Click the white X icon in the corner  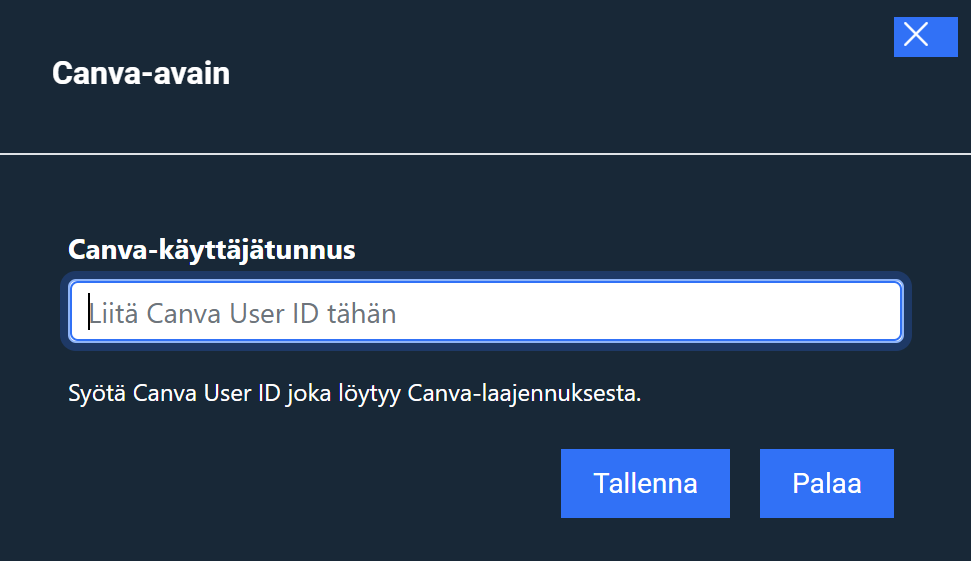(916, 35)
